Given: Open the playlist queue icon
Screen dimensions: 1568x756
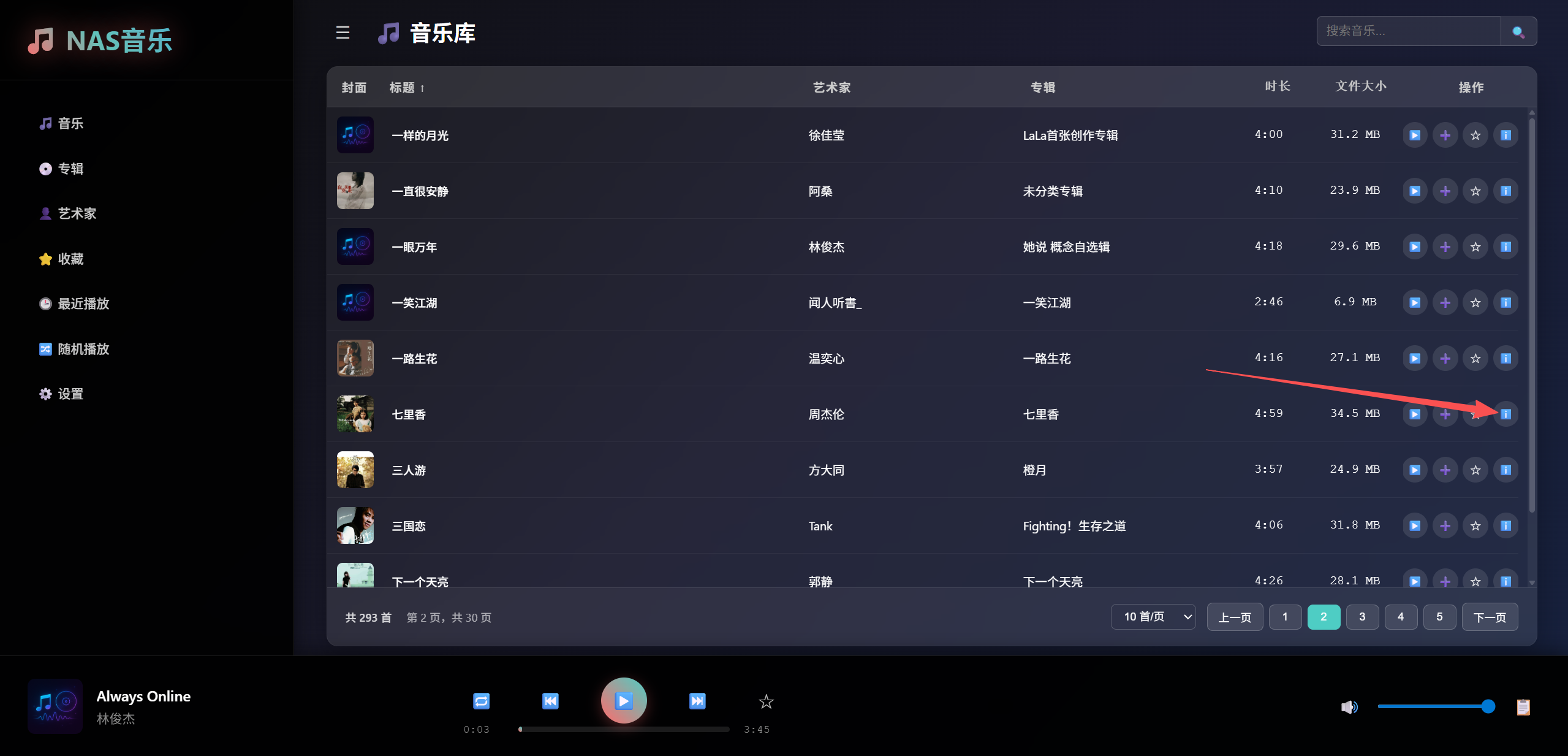Looking at the screenshot, I should tap(1523, 707).
